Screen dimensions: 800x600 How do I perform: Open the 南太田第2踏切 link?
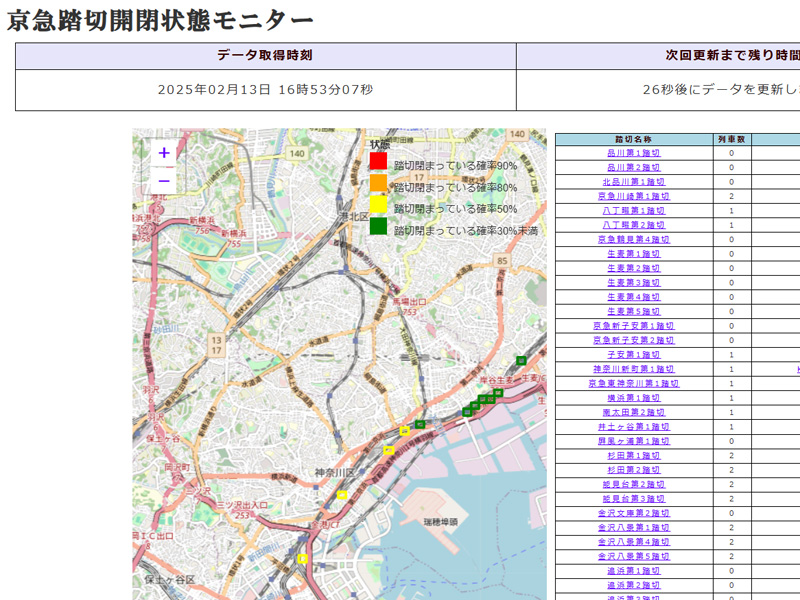[x=634, y=412]
